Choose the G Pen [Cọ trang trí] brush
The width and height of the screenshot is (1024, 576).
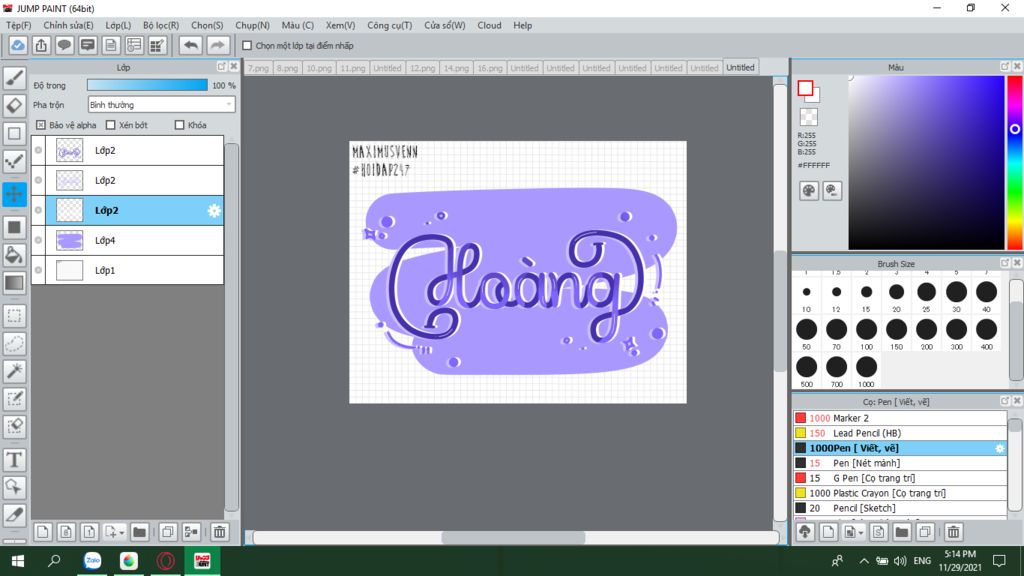pyautogui.click(x=900, y=478)
